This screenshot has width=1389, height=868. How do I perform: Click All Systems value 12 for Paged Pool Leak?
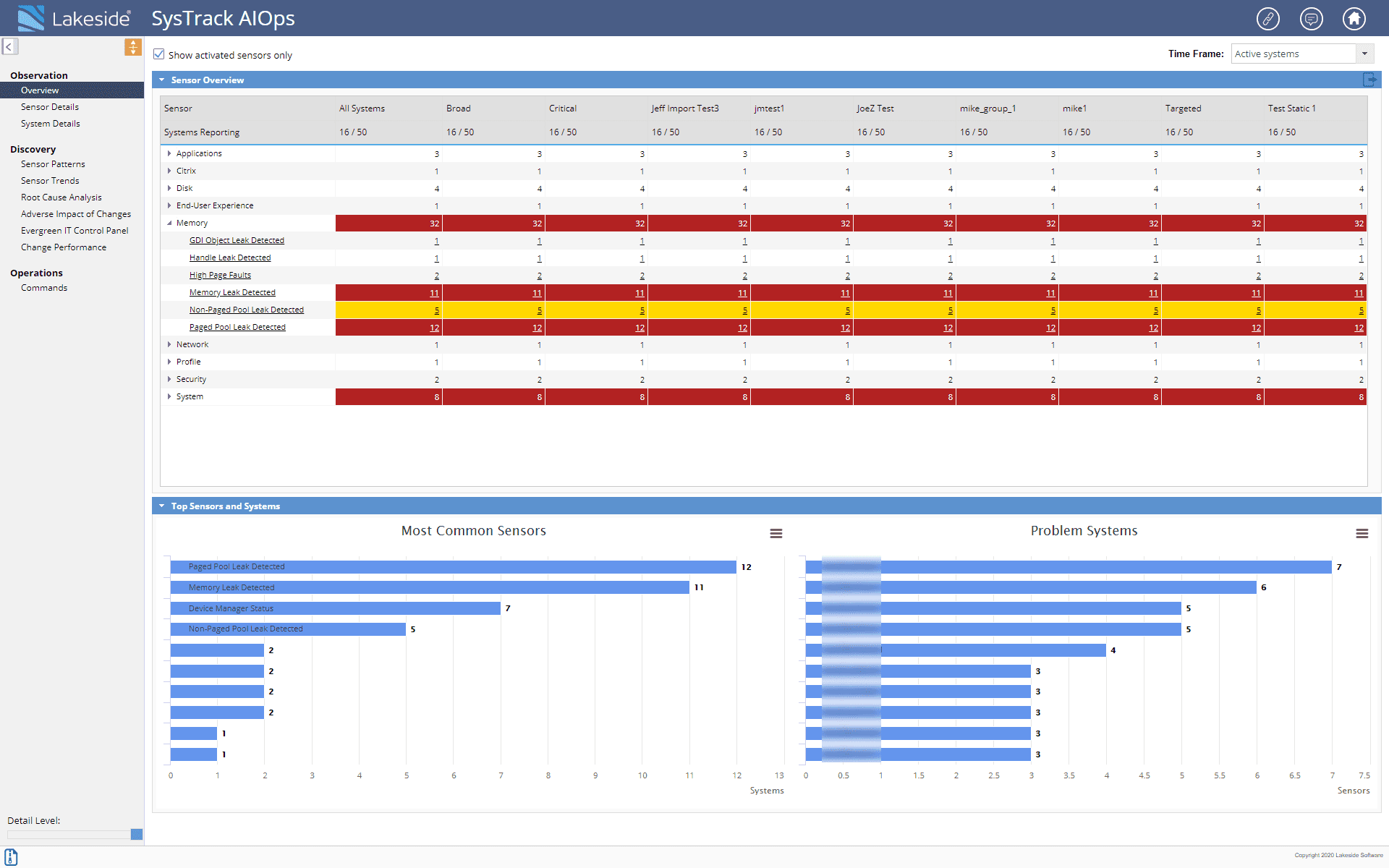tap(434, 328)
